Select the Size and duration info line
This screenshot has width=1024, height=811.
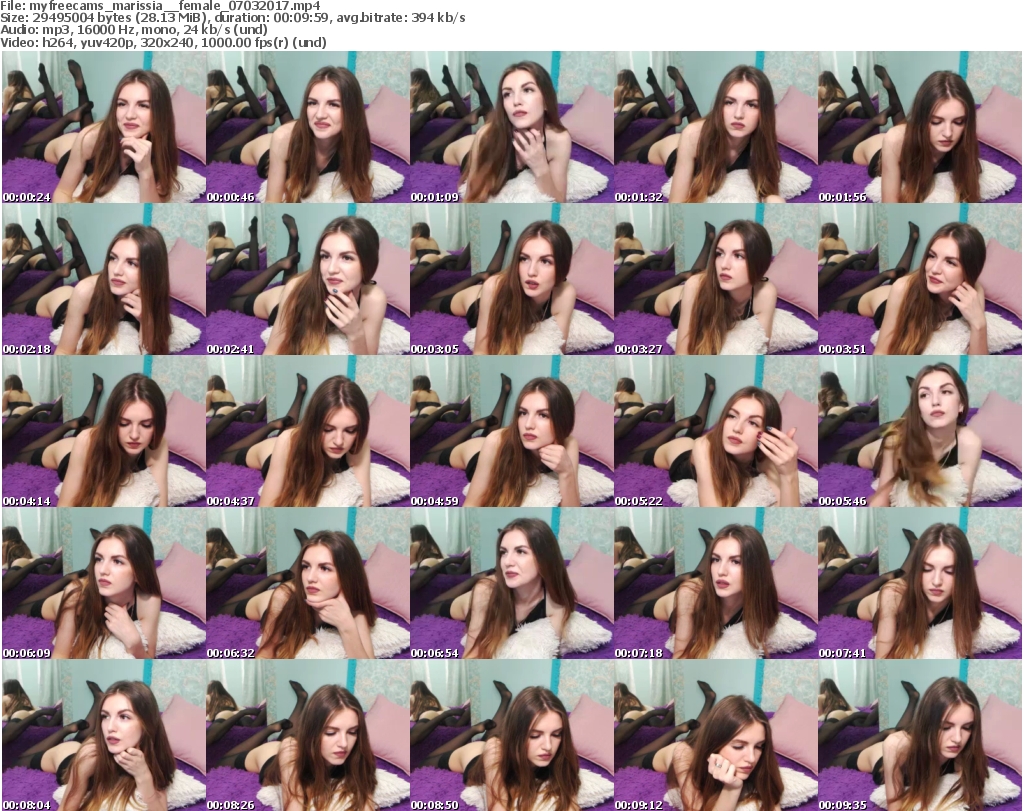233,18
